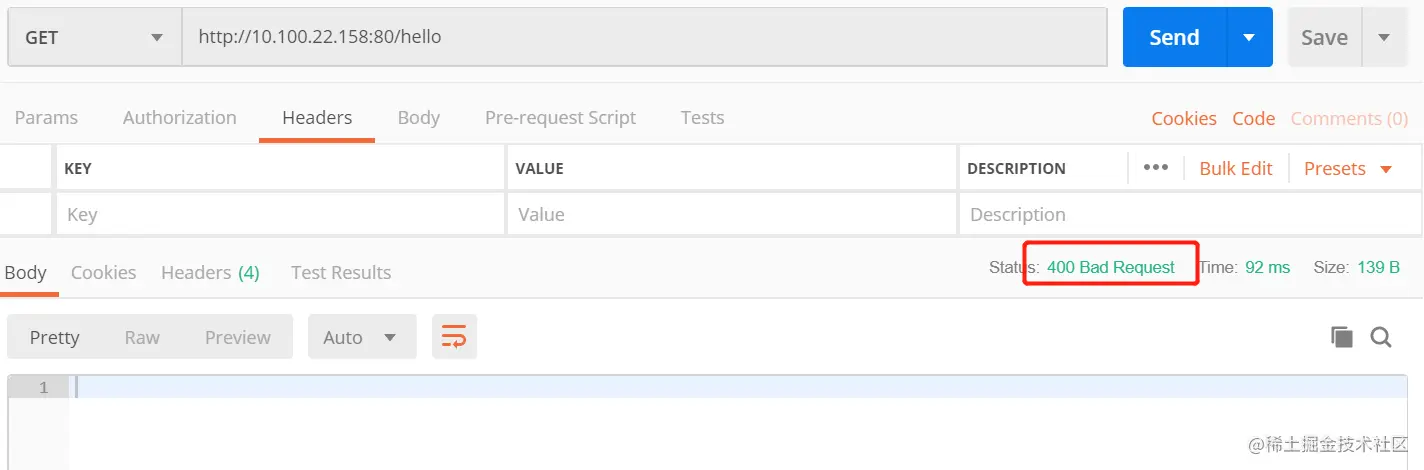Screen dimensions: 1424x470
Task: Click the header Key input field
Action: [x=280, y=215]
